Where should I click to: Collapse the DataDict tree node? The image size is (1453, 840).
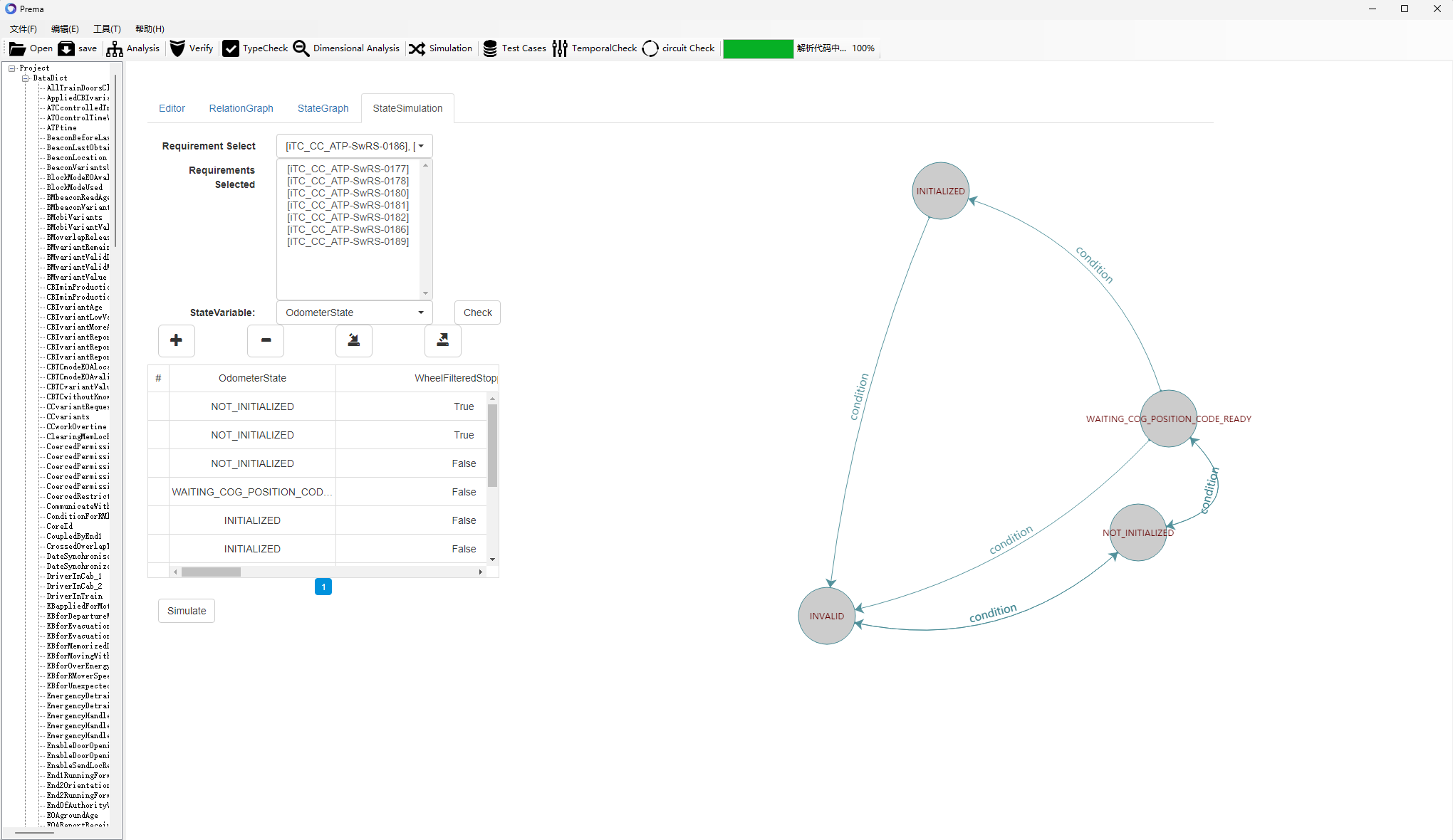[x=26, y=78]
